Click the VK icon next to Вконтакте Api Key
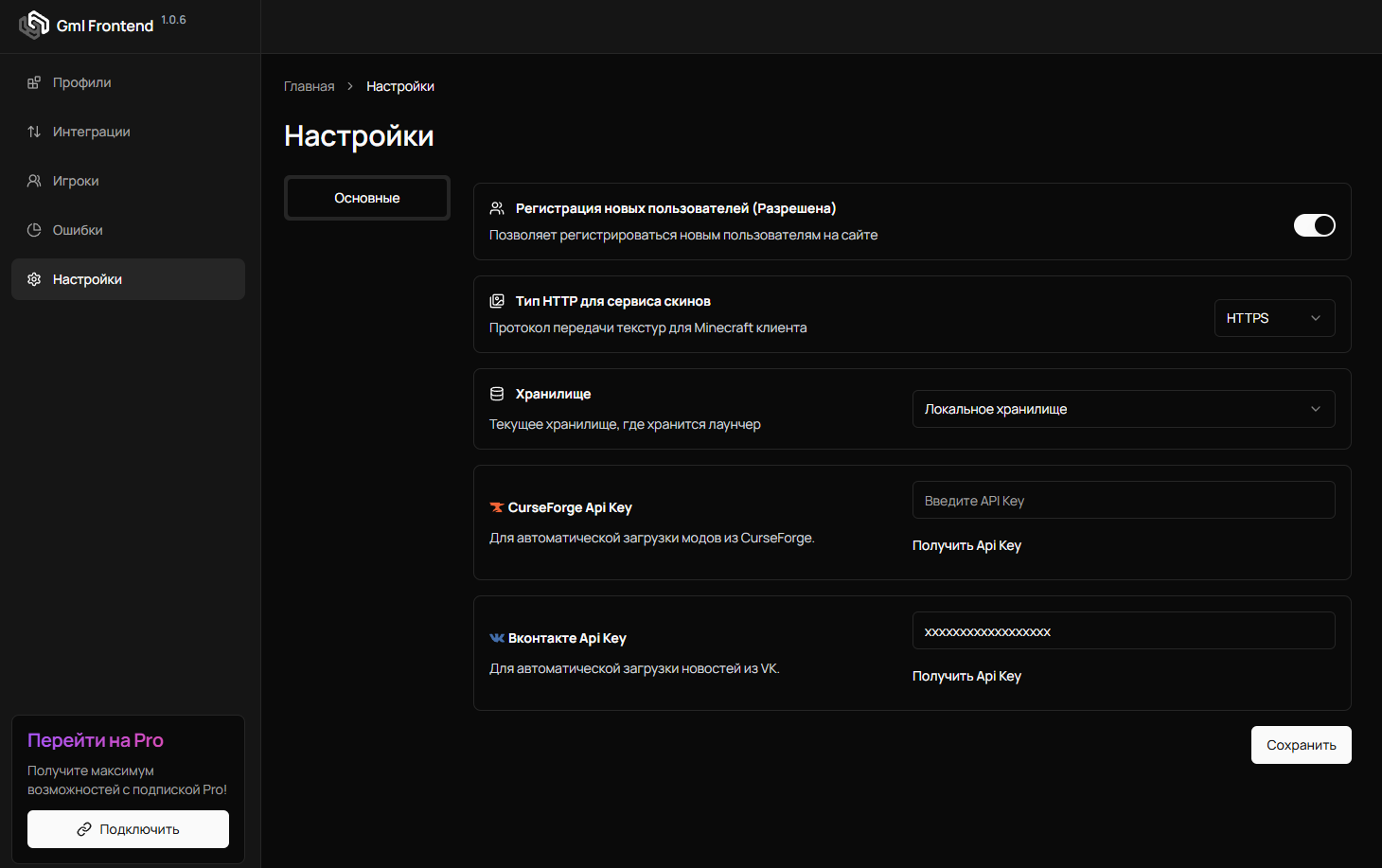 pyautogui.click(x=496, y=637)
